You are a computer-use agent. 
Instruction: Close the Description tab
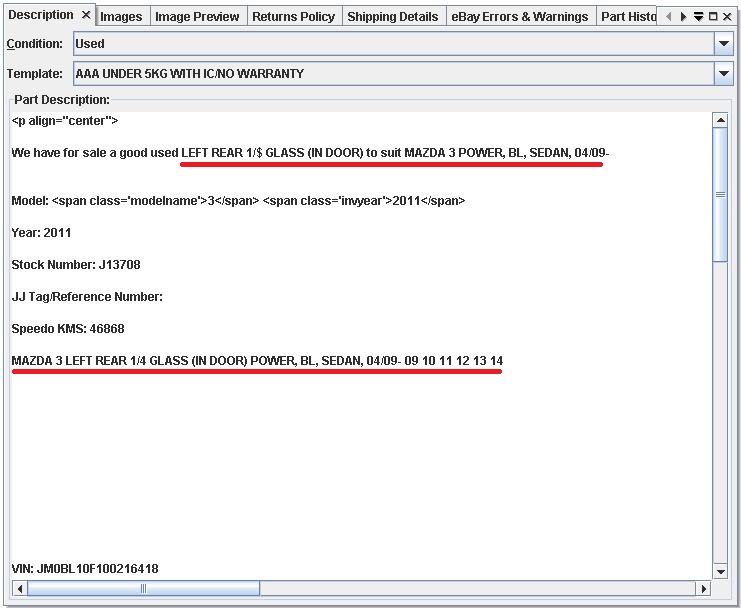(86, 16)
